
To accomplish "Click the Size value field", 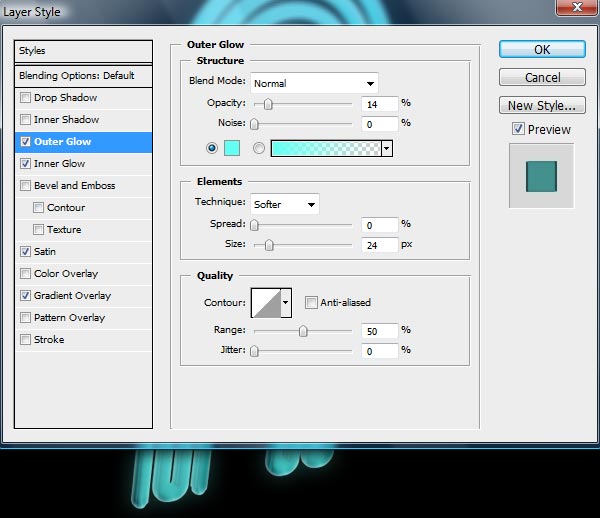I will pyautogui.click(x=380, y=245).
